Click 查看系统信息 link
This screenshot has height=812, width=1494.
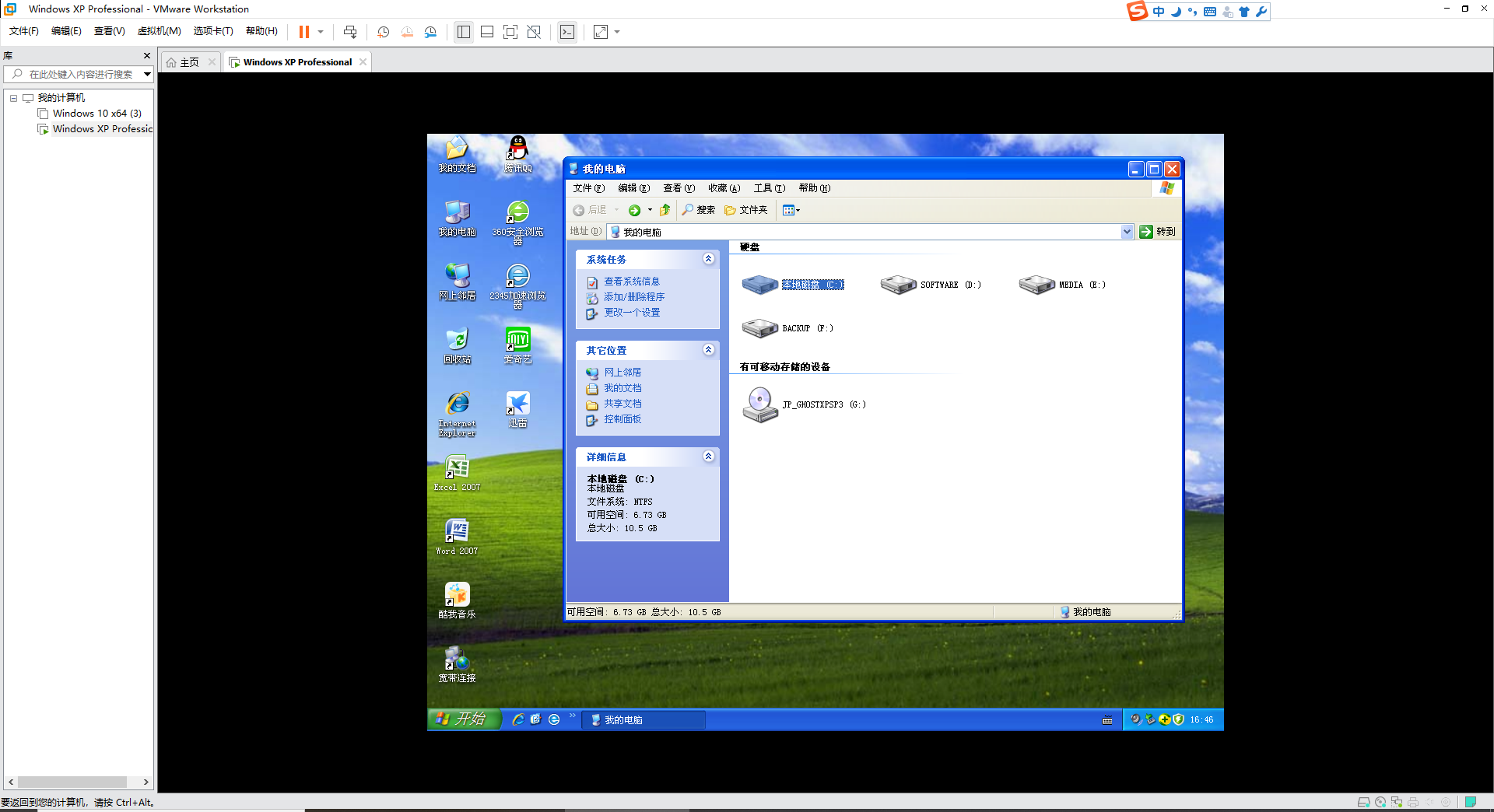point(632,282)
